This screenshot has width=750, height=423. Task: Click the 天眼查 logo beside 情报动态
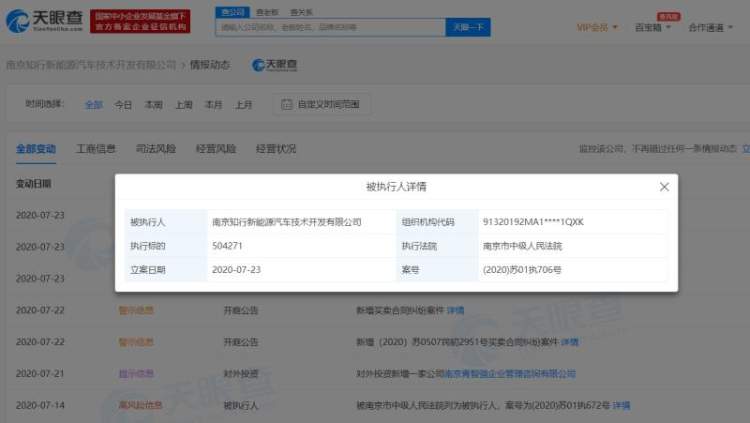275,65
